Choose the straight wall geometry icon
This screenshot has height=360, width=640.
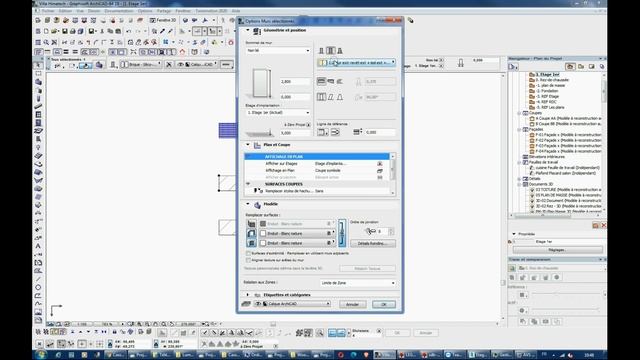(x=321, y=81)
